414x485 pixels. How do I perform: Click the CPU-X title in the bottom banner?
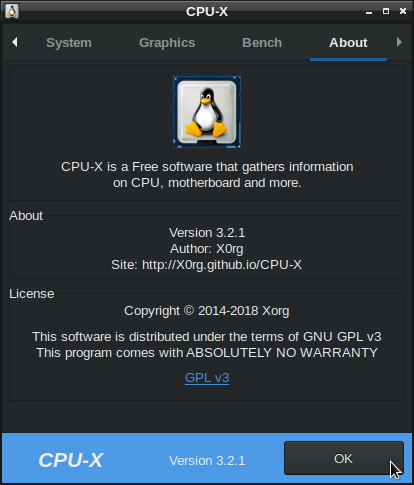click(71, 460)
